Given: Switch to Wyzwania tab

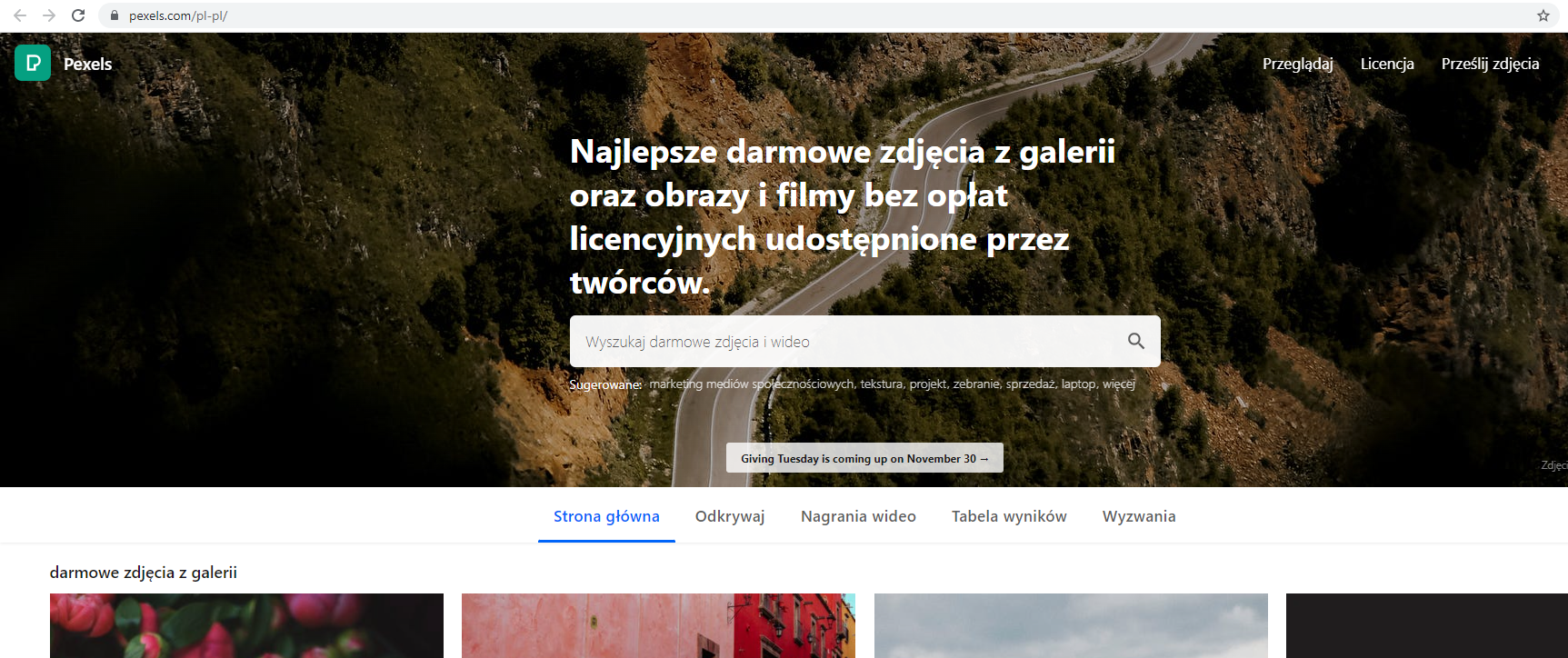Looking at the screenshot, I should (1139, 516).
